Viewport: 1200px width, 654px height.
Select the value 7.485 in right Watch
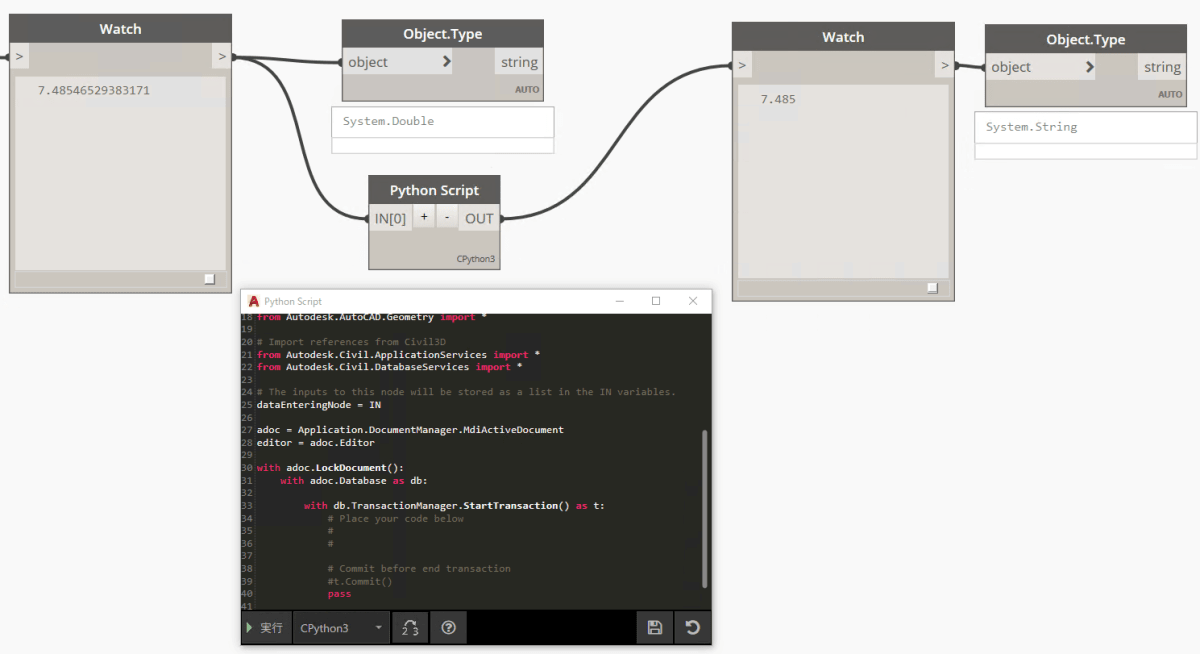(778, 99)
